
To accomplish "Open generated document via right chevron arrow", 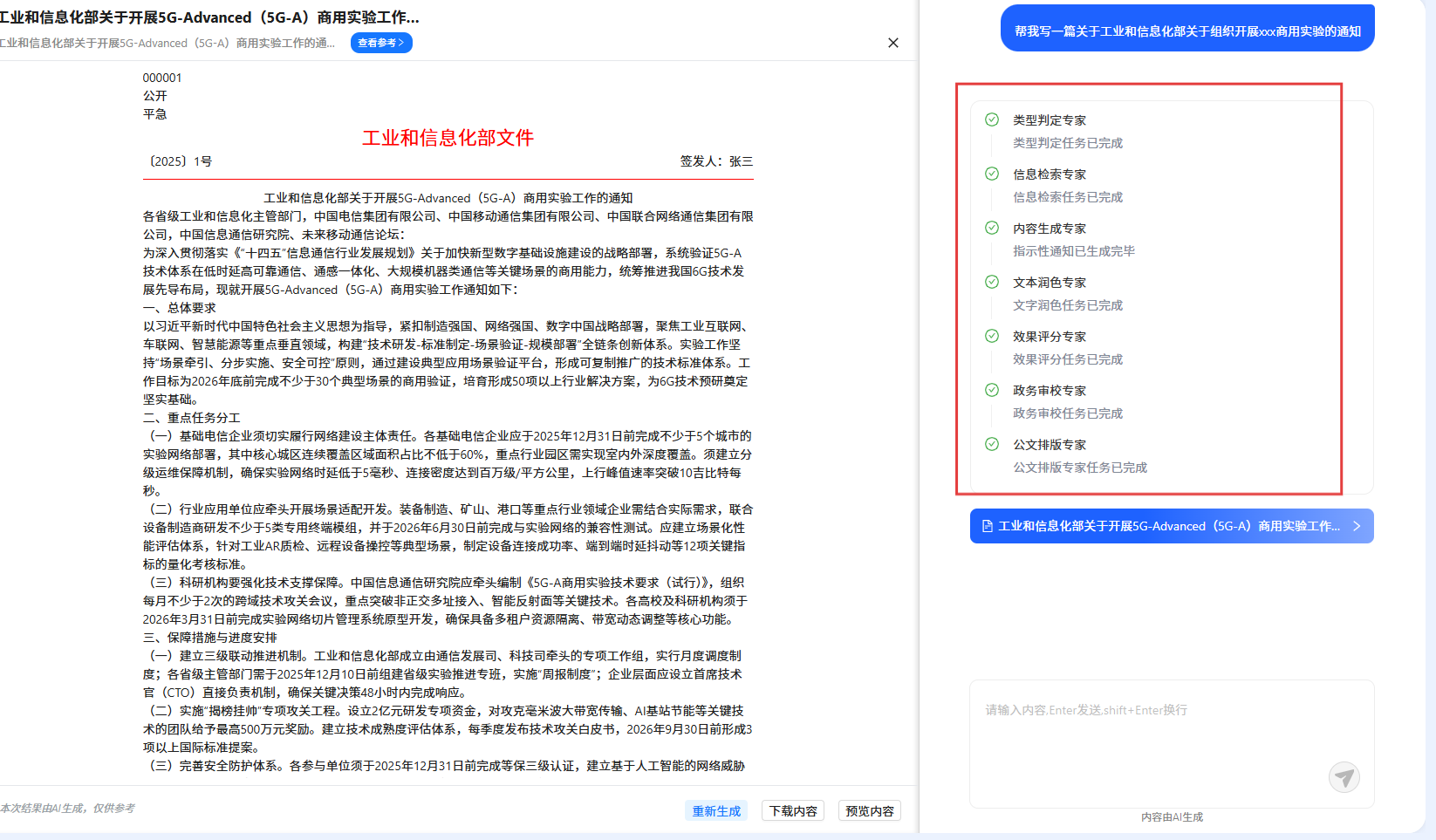I will (1357, 526).
